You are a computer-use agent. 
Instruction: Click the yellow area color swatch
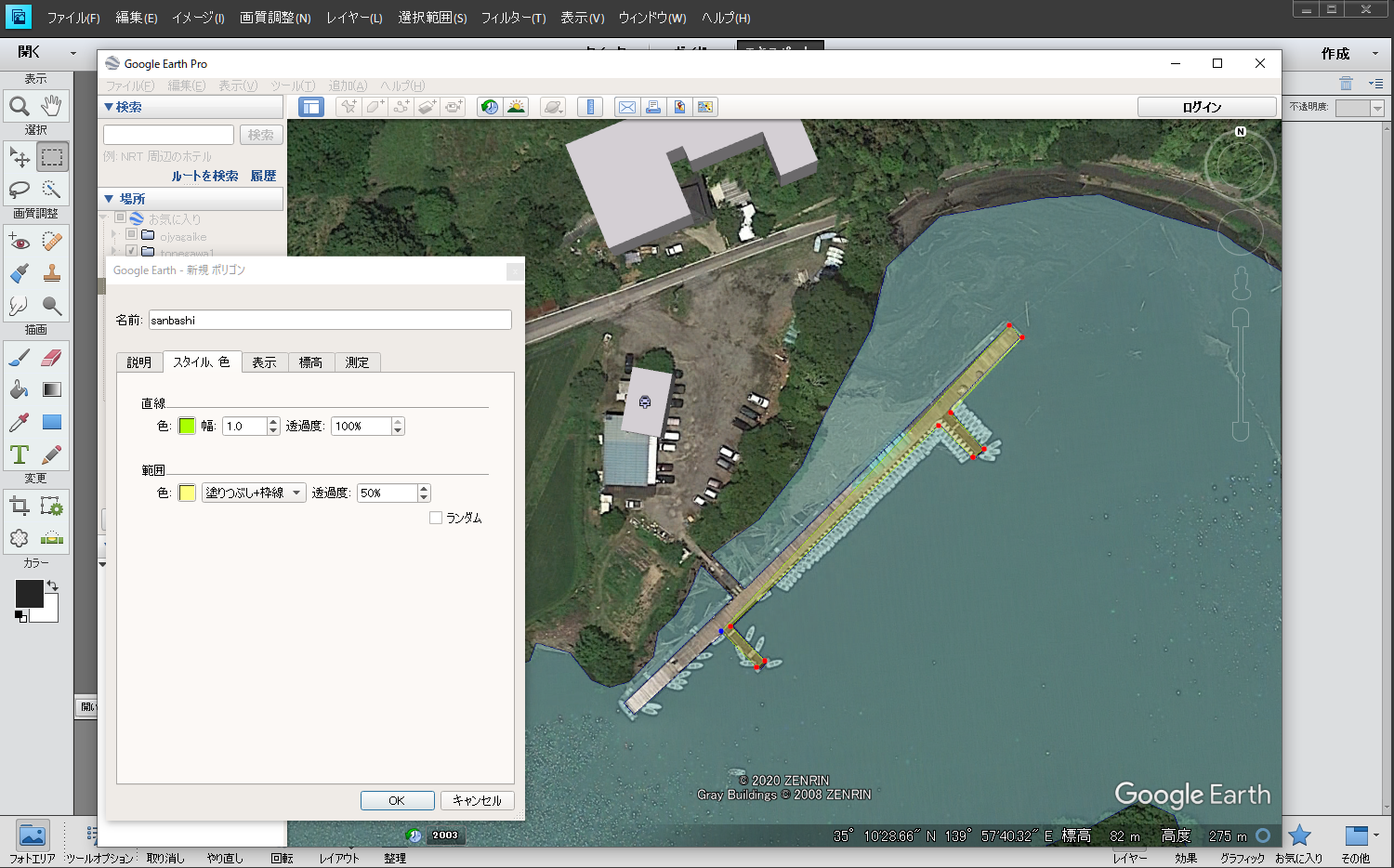(x=187, y=493)
